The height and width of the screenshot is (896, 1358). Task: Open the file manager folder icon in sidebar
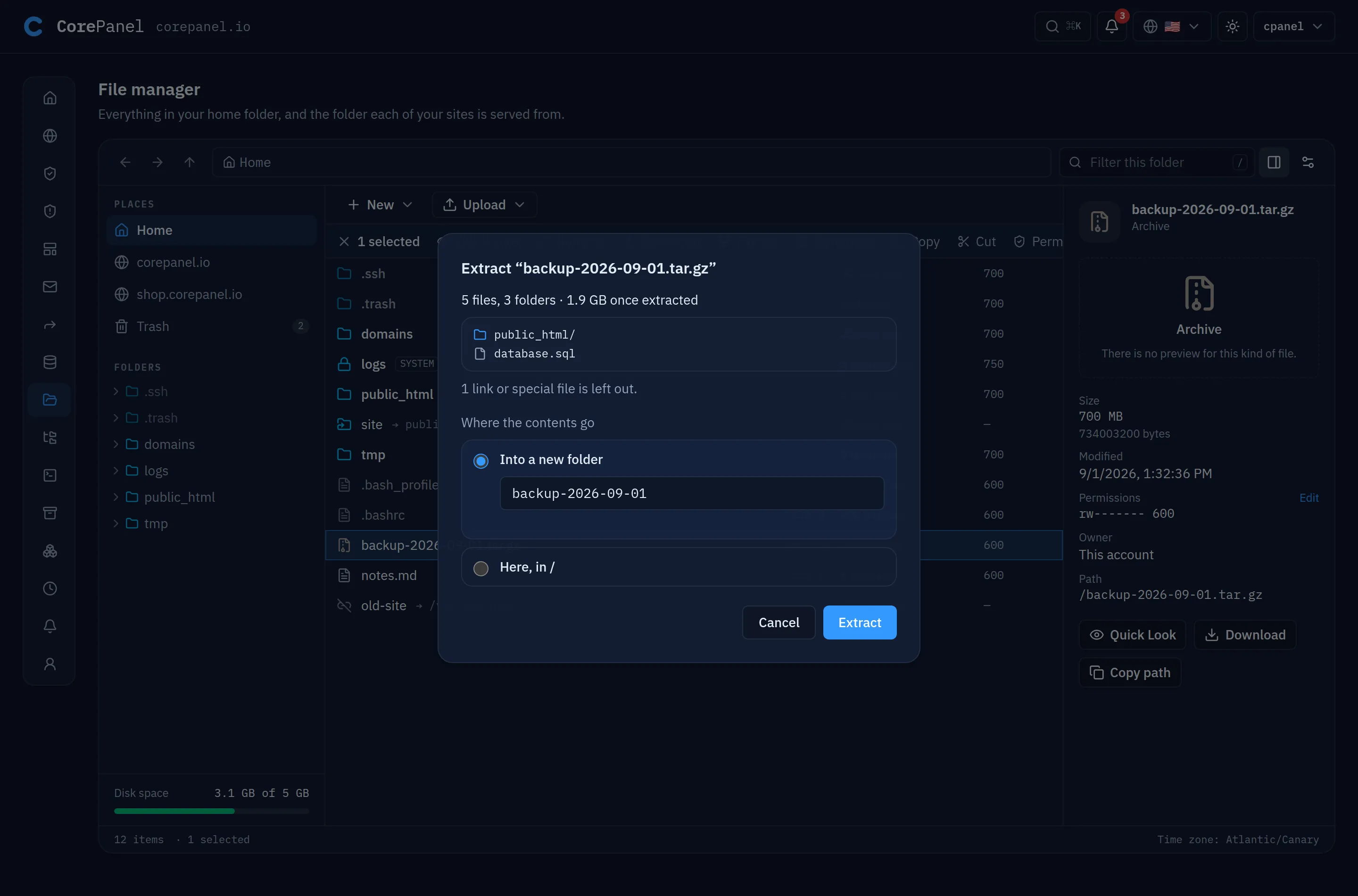tap(50, 399)
